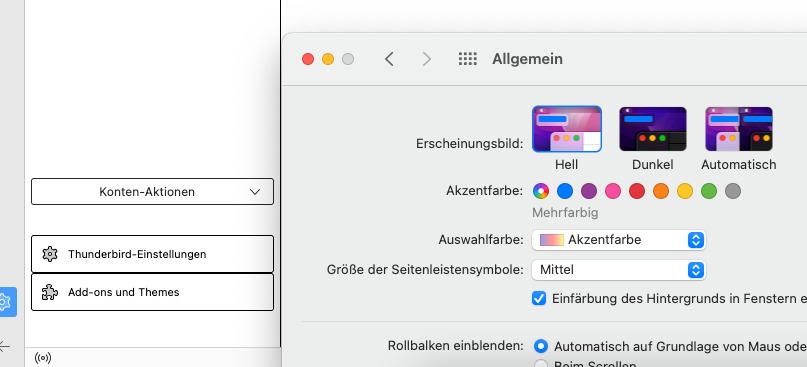Click the connection status icon in Thunderbird status bar
Viewport: 807px width, 367px height.
(43, 357)
